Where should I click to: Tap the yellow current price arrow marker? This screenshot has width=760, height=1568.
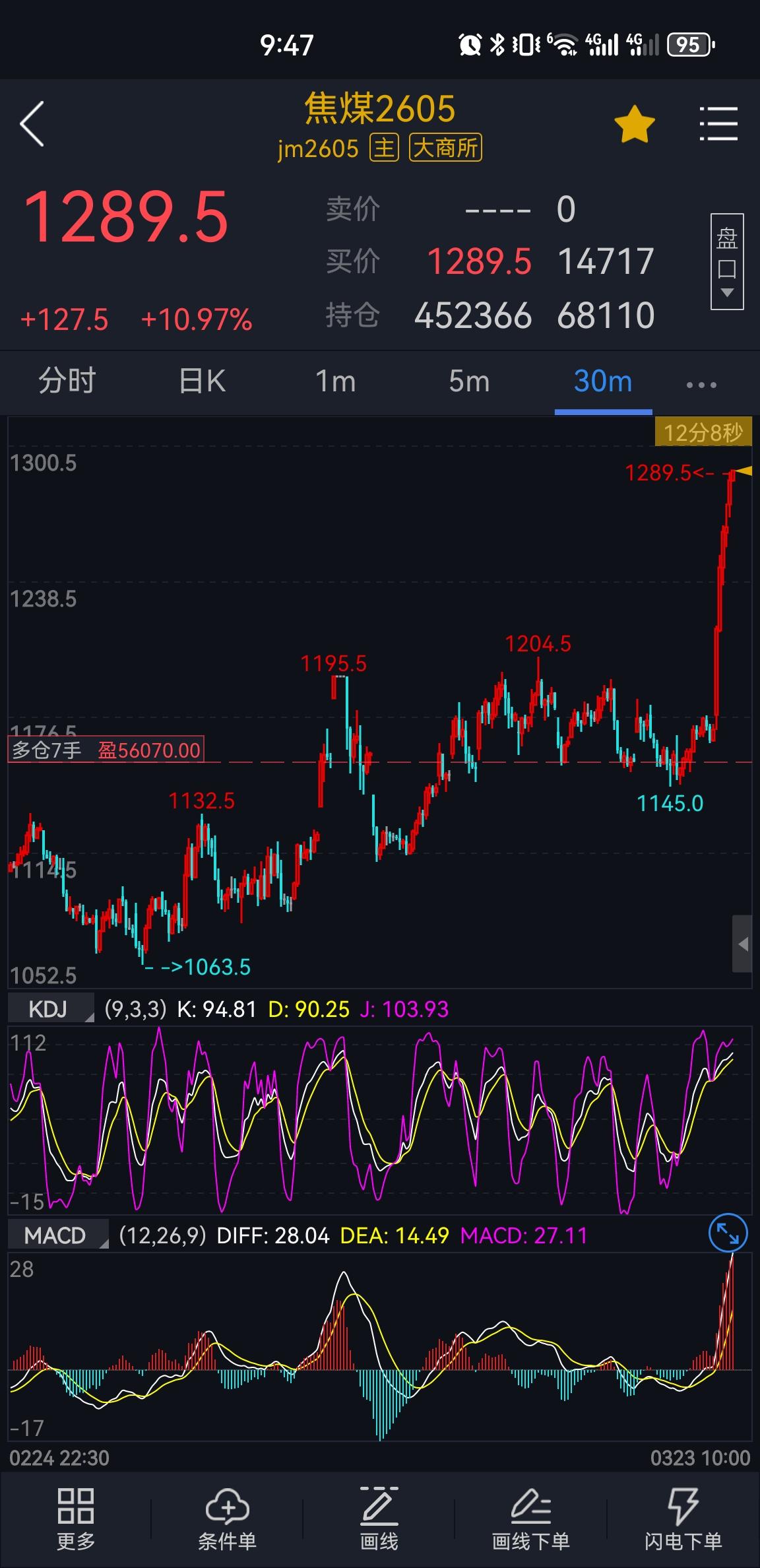click(x=744, y=471)
